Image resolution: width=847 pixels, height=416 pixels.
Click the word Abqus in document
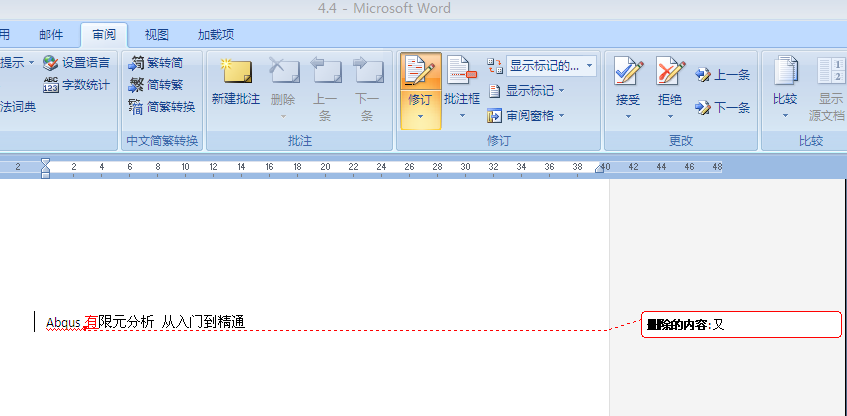(63, 323)
